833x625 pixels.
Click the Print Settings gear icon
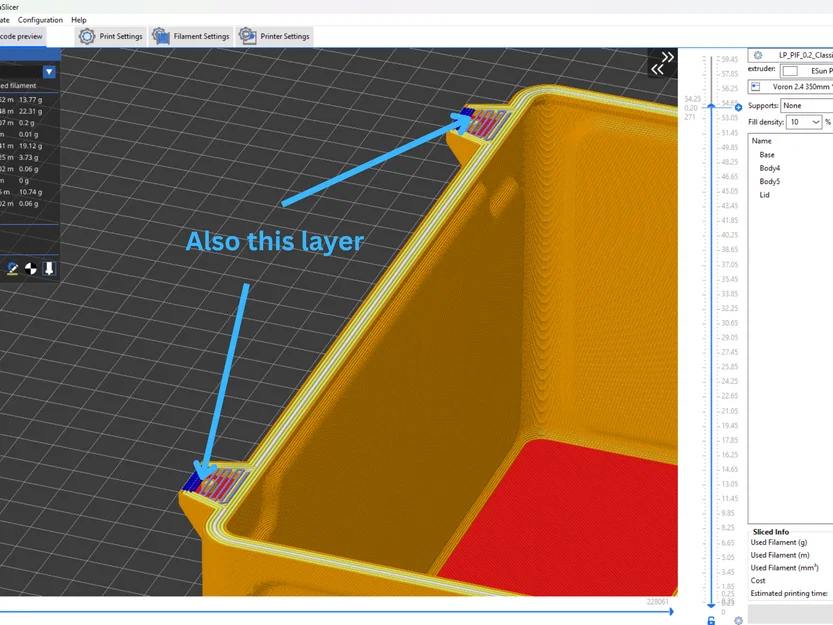pos(87,36)
